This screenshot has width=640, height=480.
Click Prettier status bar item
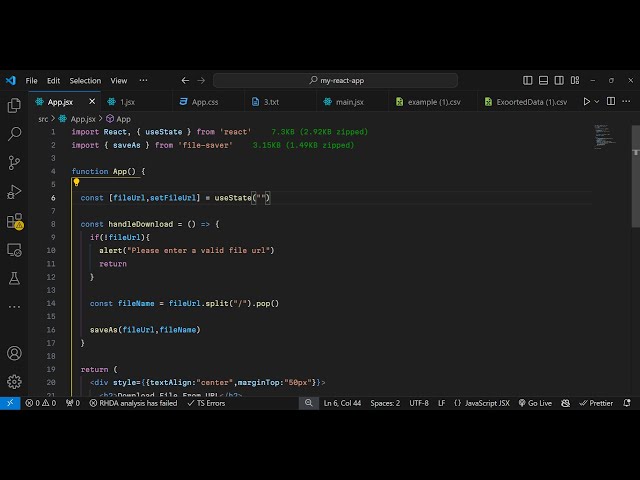tap(597, 403)
